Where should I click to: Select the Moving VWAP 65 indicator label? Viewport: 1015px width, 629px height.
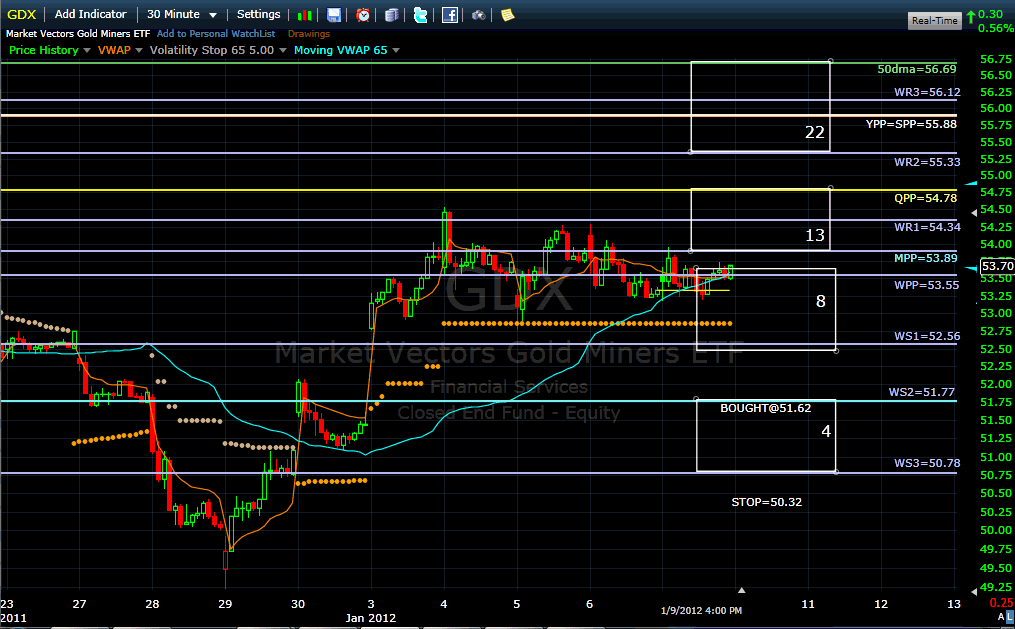coord(340,50)
